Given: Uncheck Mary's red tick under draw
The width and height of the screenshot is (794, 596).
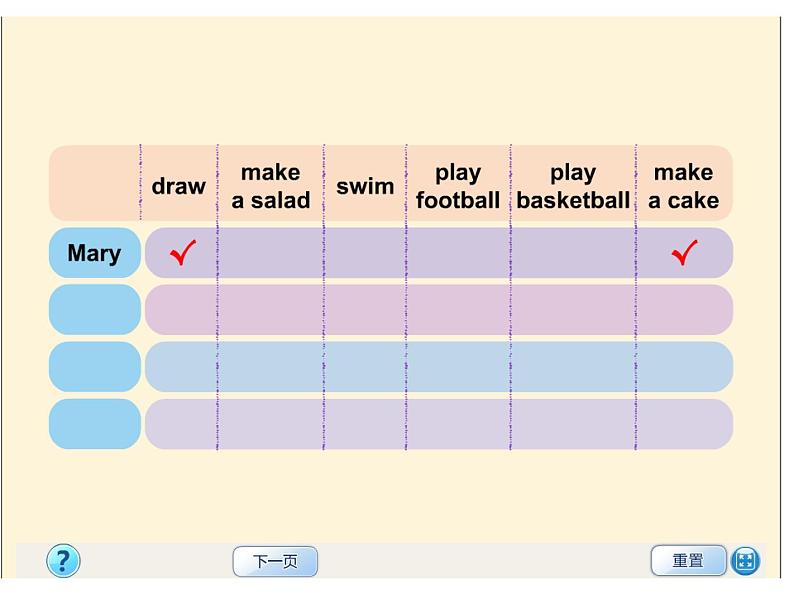Looking at the screenshot, I should coord(183,253).
